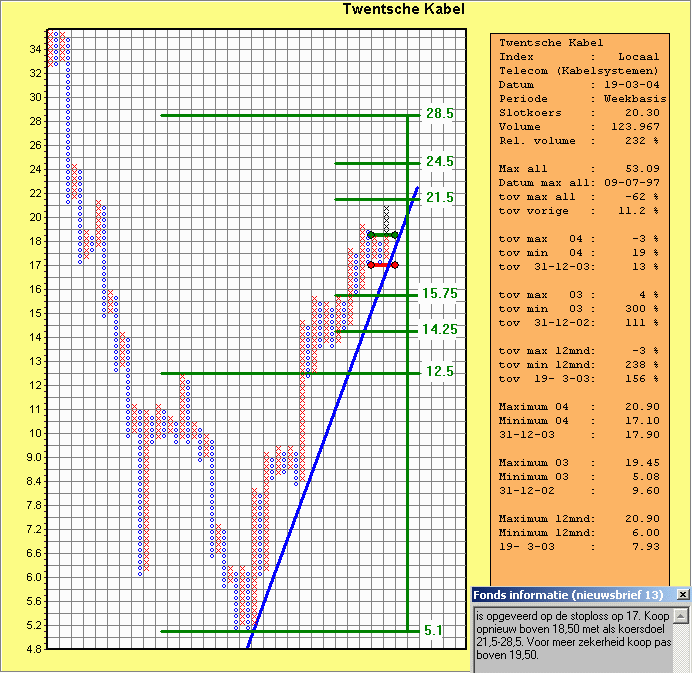Click the black X column above green marker

pos(386,218)
